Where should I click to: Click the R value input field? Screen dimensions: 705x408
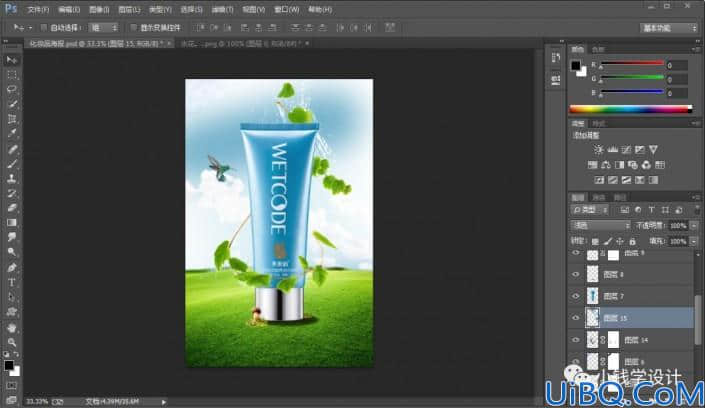[677, 65]
